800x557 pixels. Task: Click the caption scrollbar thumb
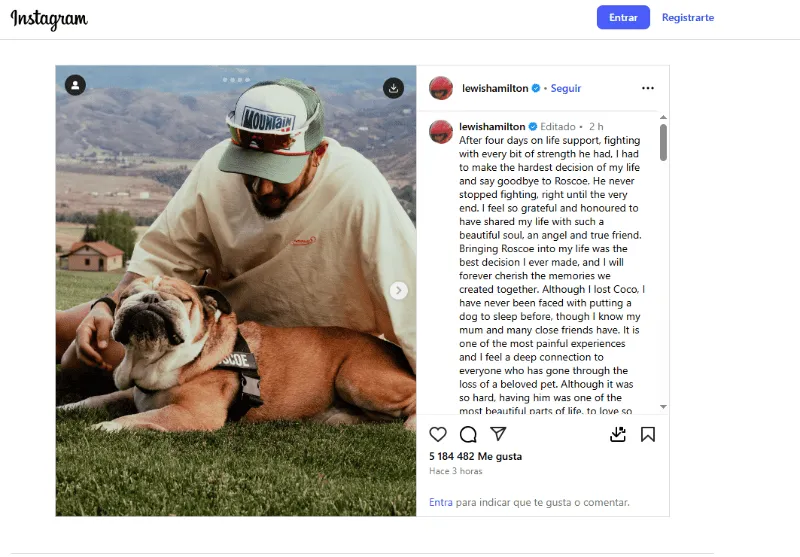click(x=663, y=140)
